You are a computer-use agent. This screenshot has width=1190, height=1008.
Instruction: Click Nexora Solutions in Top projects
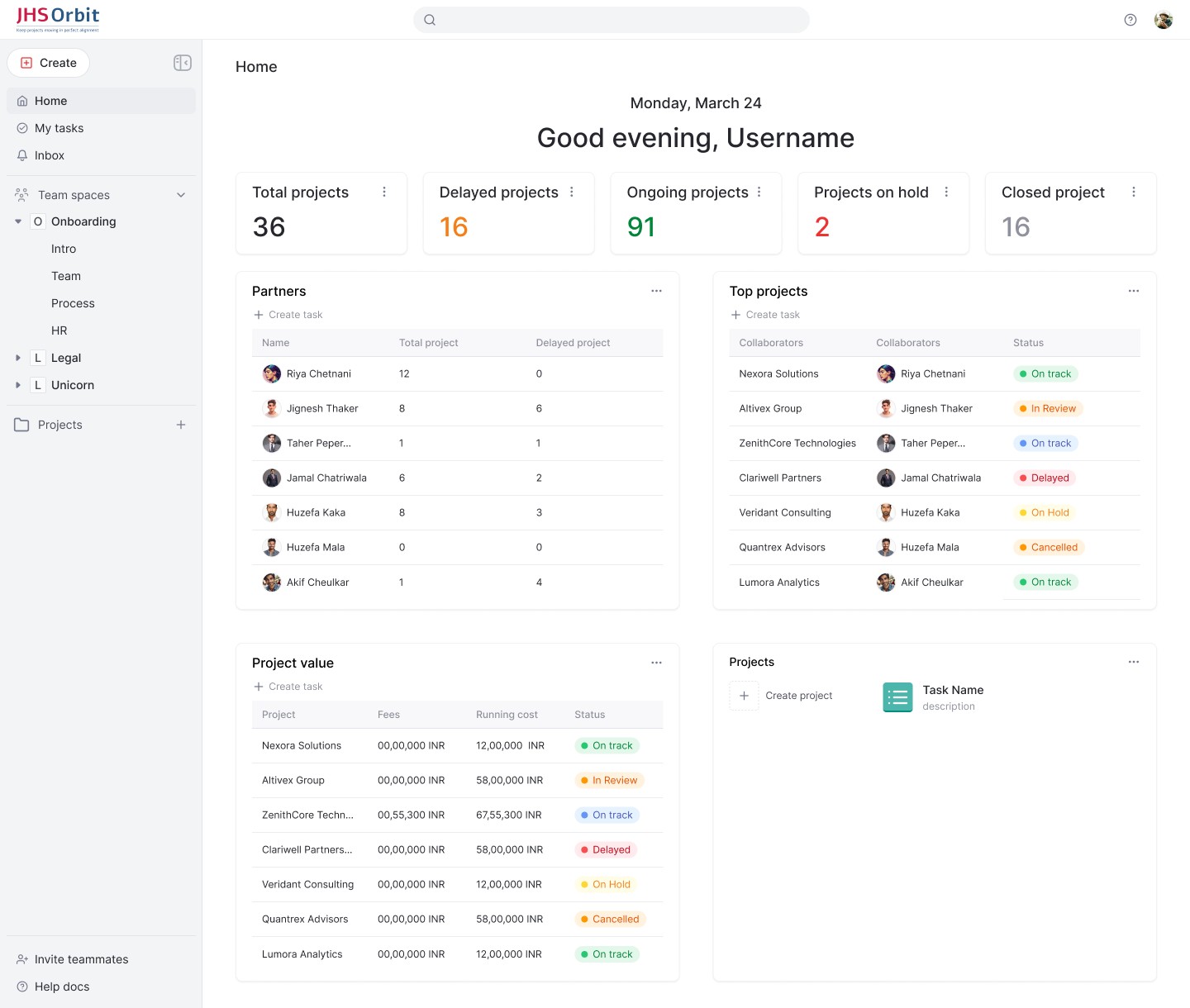coord(778,374)
